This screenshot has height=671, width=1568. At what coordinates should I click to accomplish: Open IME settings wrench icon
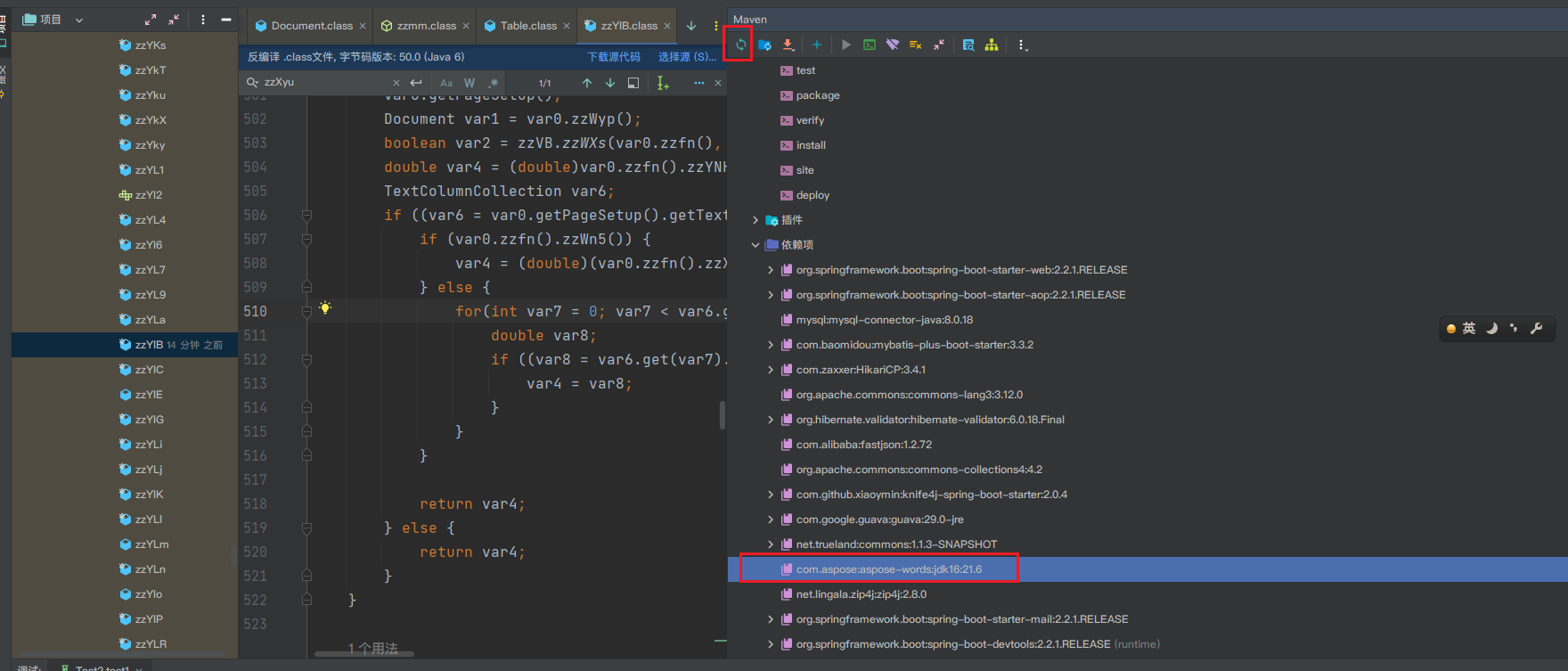(1536, 329)
